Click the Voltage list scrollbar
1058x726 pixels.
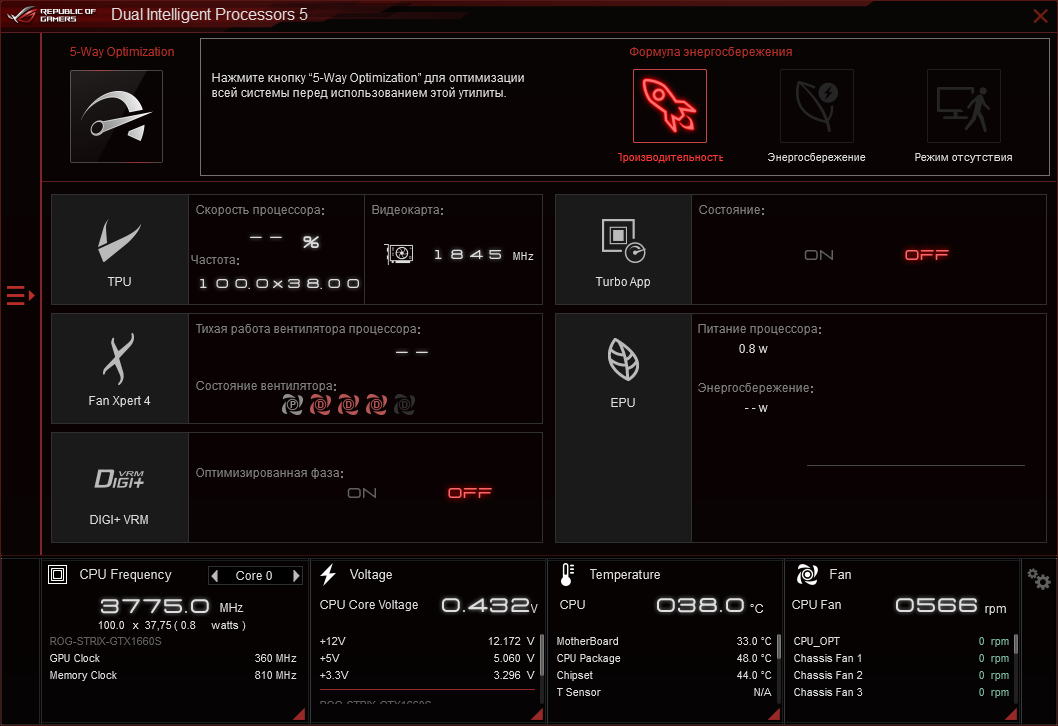pos(542,654)
